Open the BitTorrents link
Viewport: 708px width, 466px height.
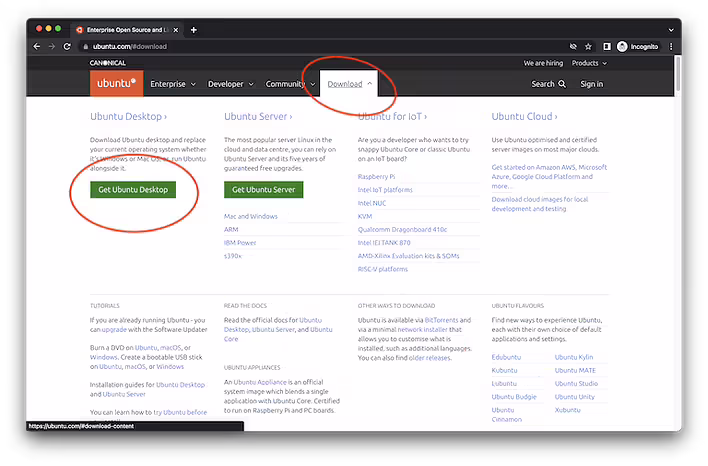point(441,320)
